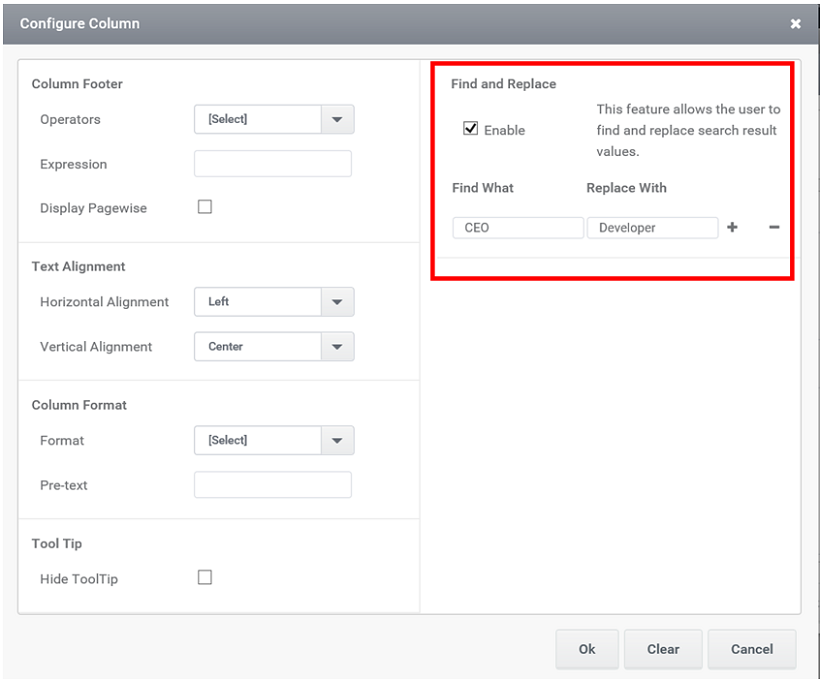820x681 pixels.
Task: Click the Replace With field containing Developer
Action: 652,228
